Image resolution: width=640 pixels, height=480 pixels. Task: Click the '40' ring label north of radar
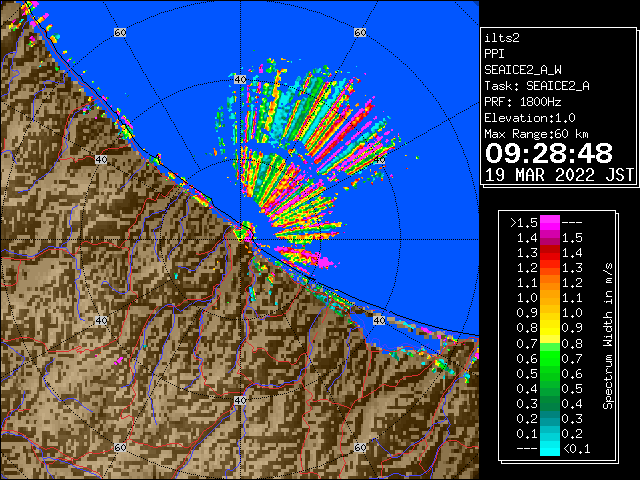(x=240, y=80)
